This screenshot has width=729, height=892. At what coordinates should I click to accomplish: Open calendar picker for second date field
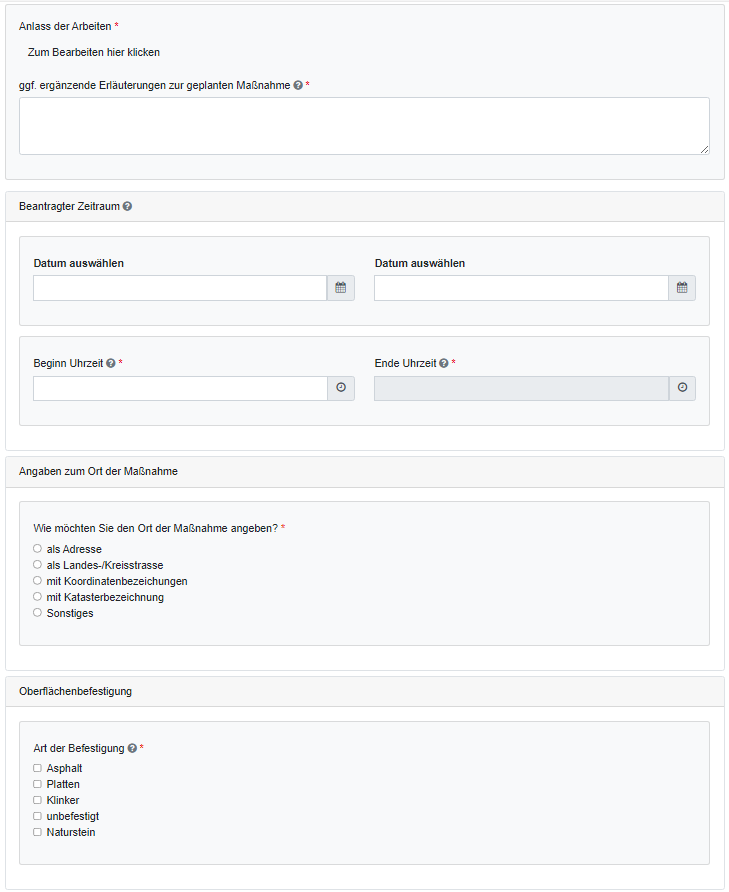click(x=682, y=288)
